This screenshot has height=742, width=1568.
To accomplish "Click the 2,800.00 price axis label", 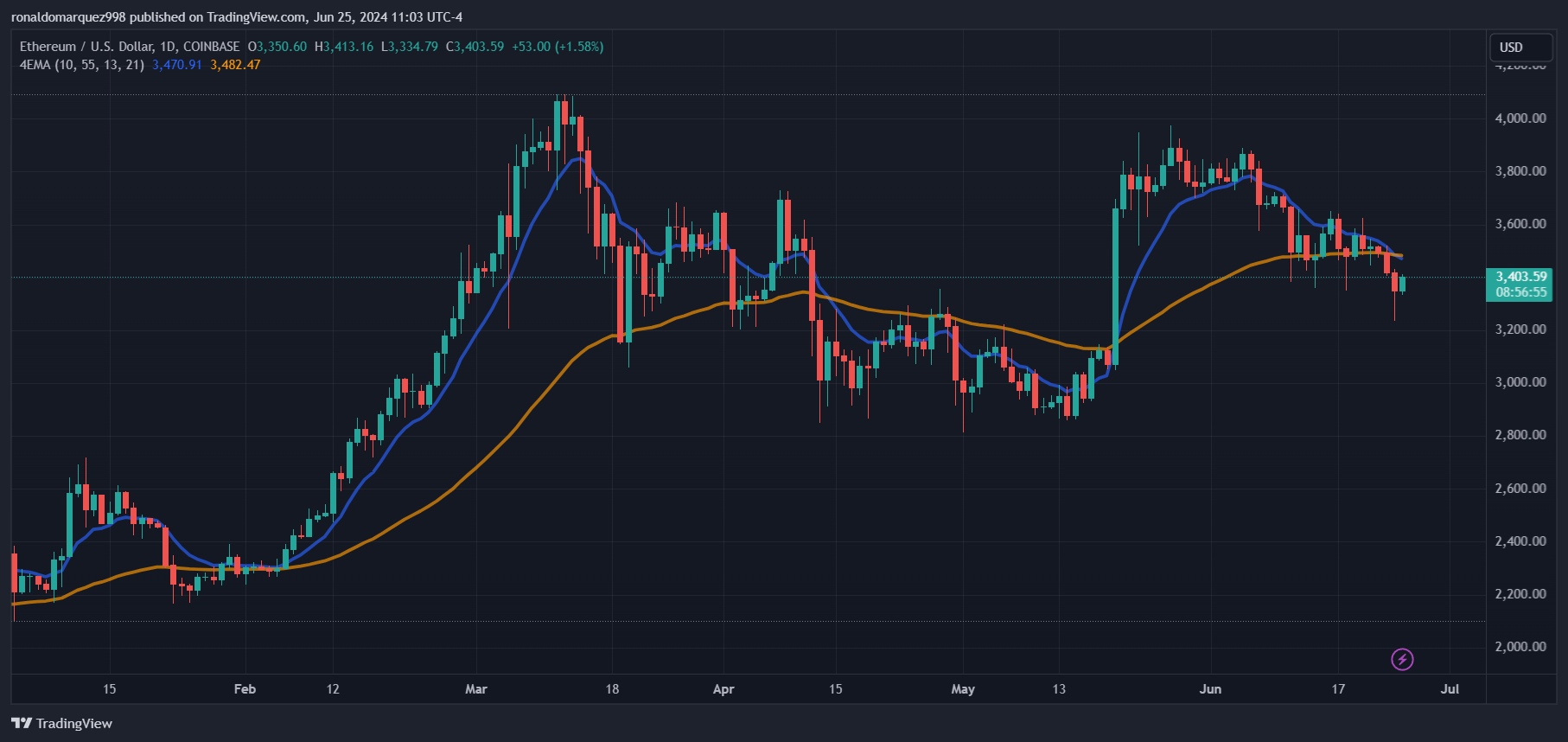I will [1520, 435].
